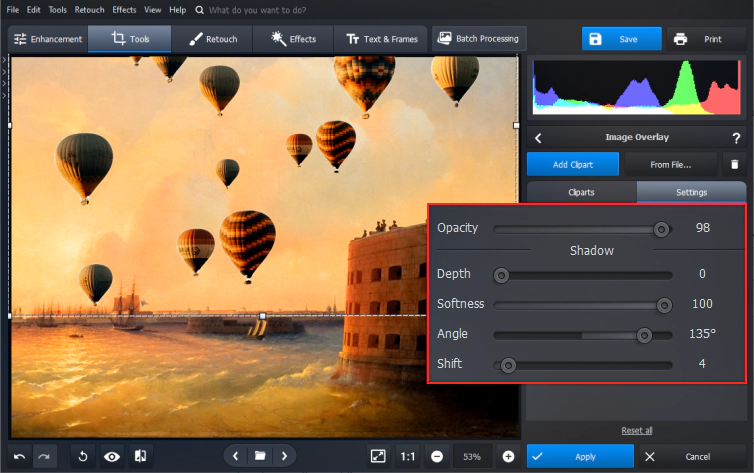The height and width of the screenshot is (473, 754).
Task: Open the folder browse icon
Action: tap(260, 456)
